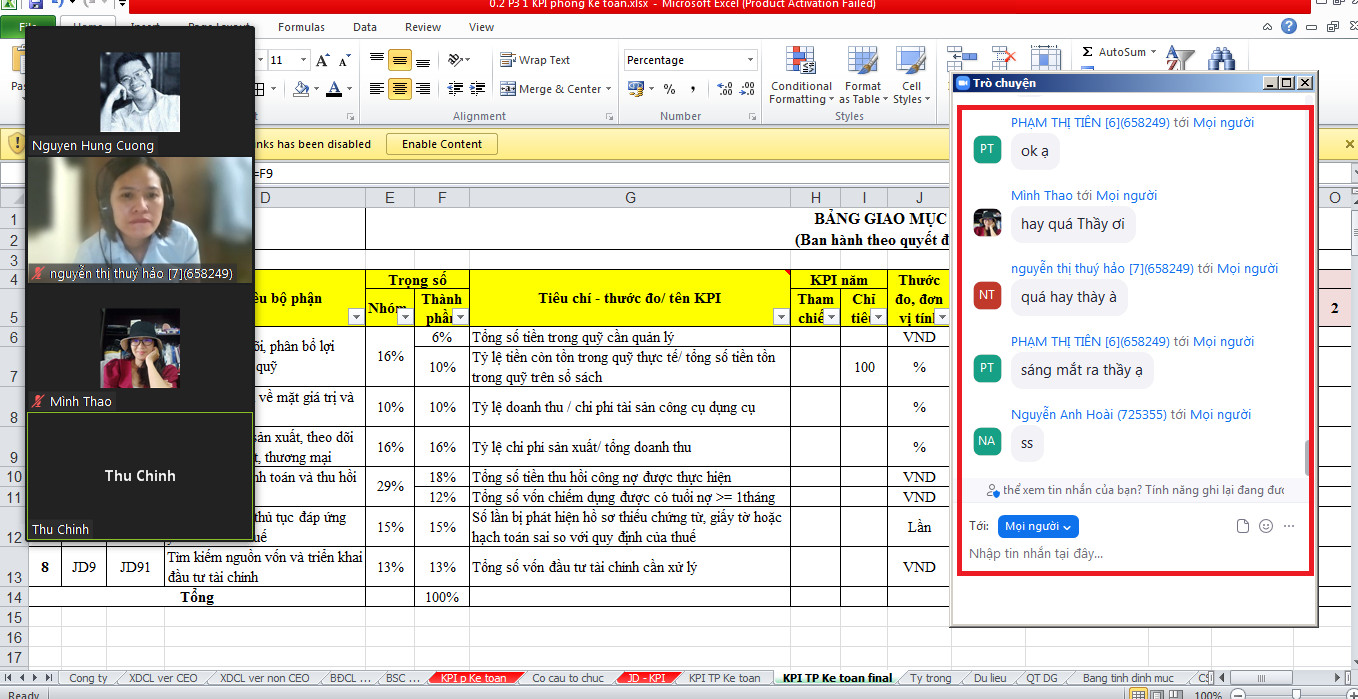The width and height of the screenshot is (1358, 699).
Task: Click the Increase Indent icon
Action: click(x=478, y=89)
